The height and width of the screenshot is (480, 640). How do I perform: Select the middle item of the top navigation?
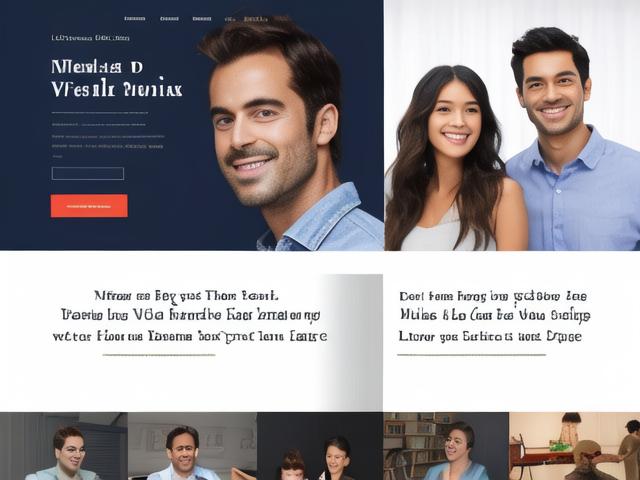(x=202, y=19)
